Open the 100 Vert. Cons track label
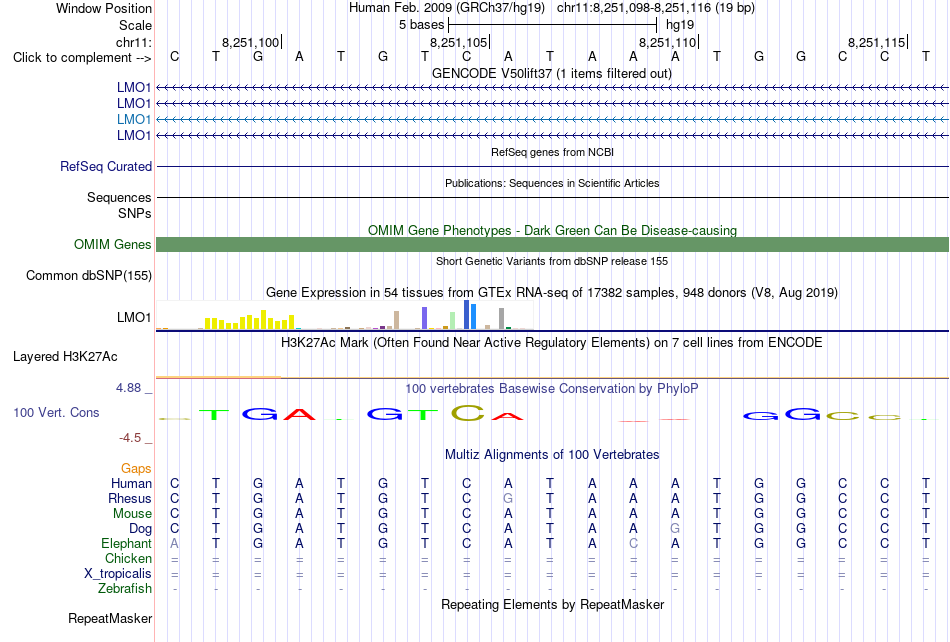This screenshot has width=950, height=642. click(x=56, y=412)
